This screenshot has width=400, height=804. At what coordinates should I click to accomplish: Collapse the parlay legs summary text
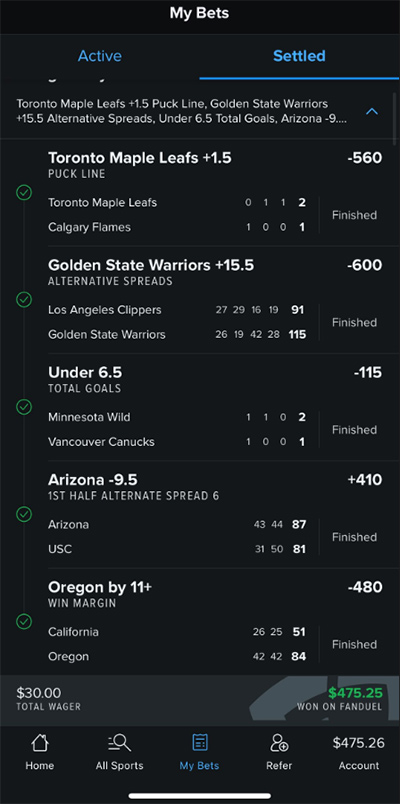182,112
